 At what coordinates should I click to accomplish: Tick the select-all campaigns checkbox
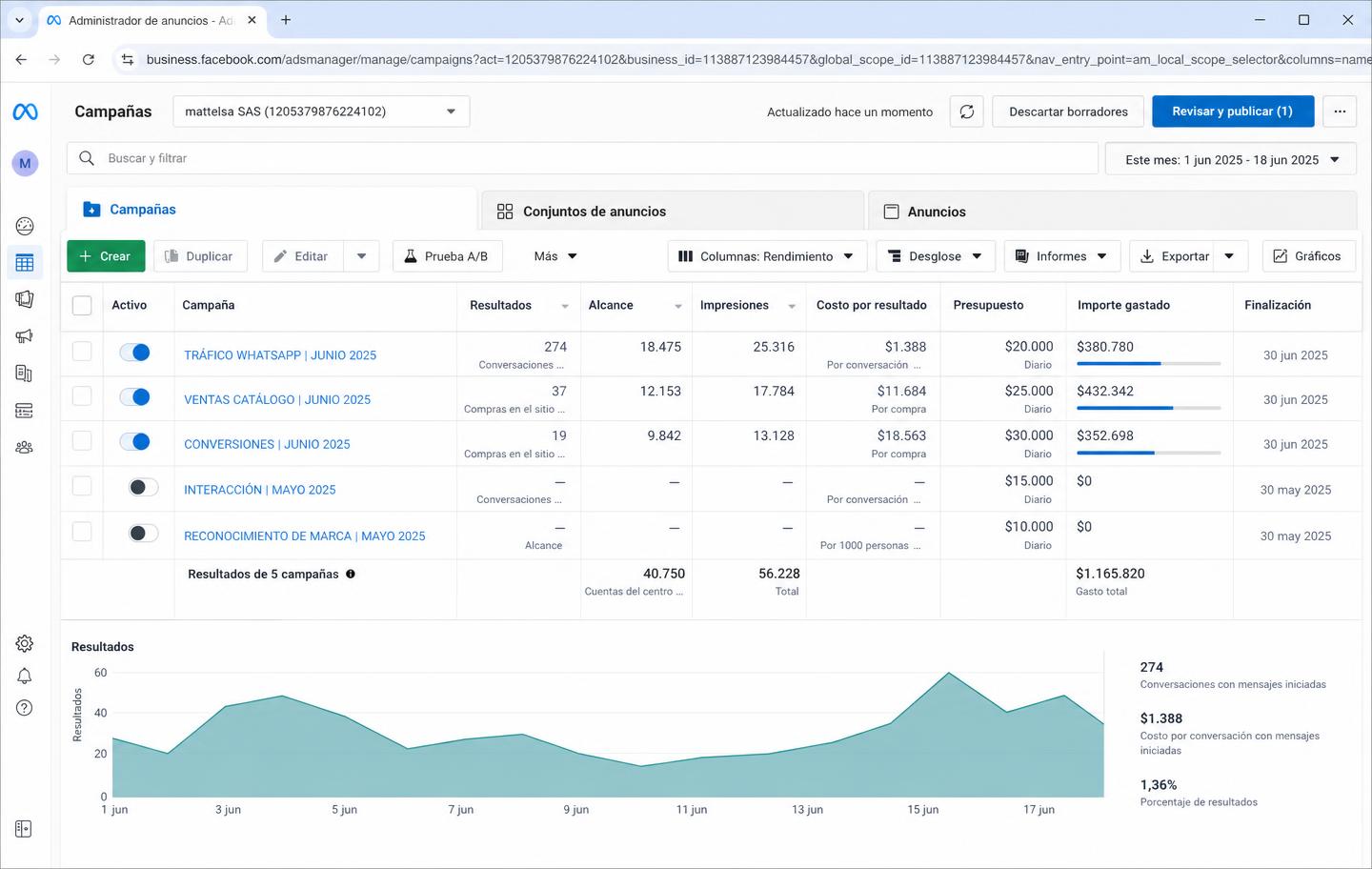(x=82, y=305)
